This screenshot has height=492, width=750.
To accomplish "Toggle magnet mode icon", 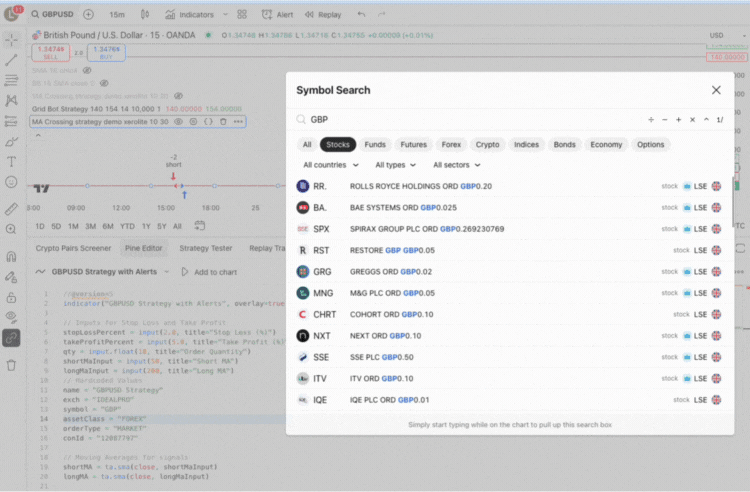I will (x=11, y=257).
